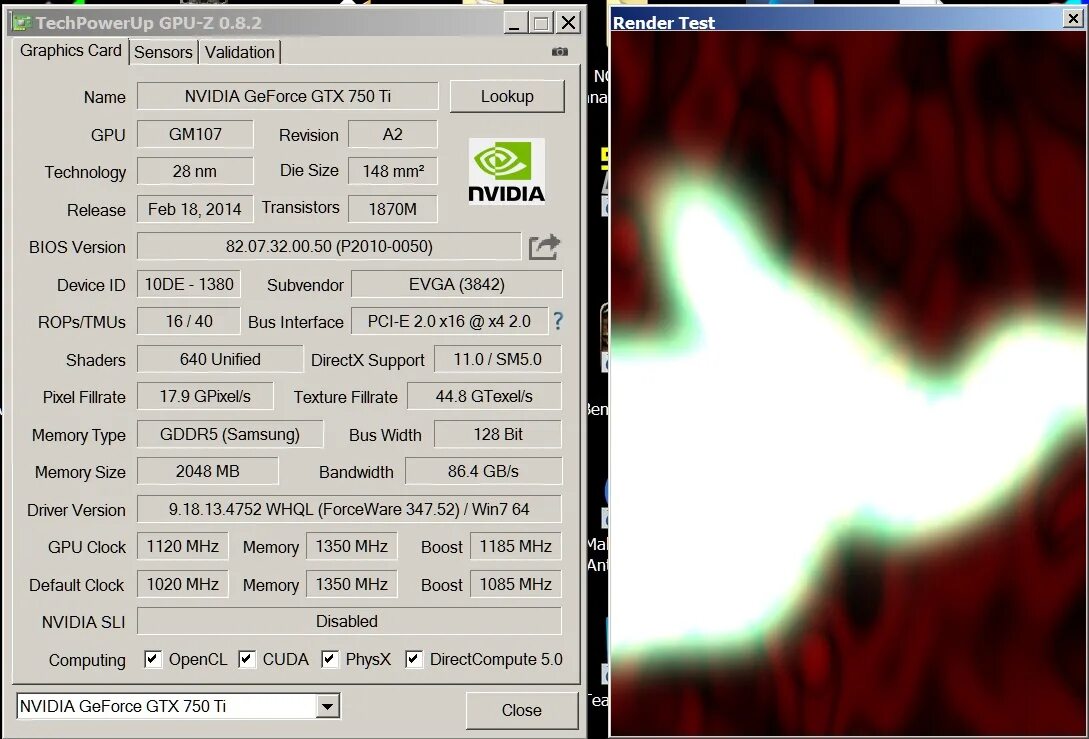Viewport: 1089px width, 739px height.
Task: Click the bus interface question mark
Action: click(x=558, y=321)
